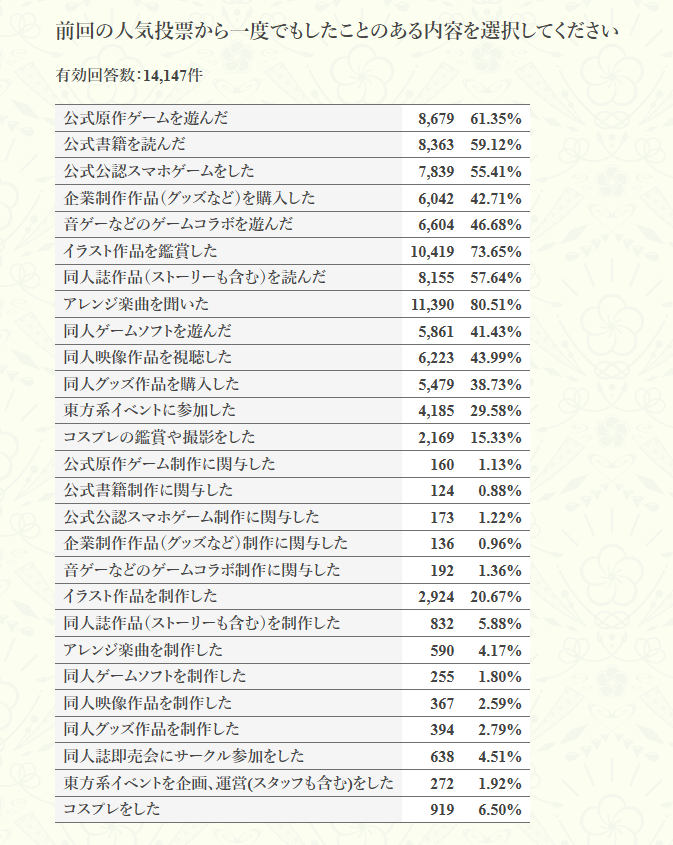
Task: Click the count 10,419 for イラスト作品を鑑賞した
Action: 432,251
